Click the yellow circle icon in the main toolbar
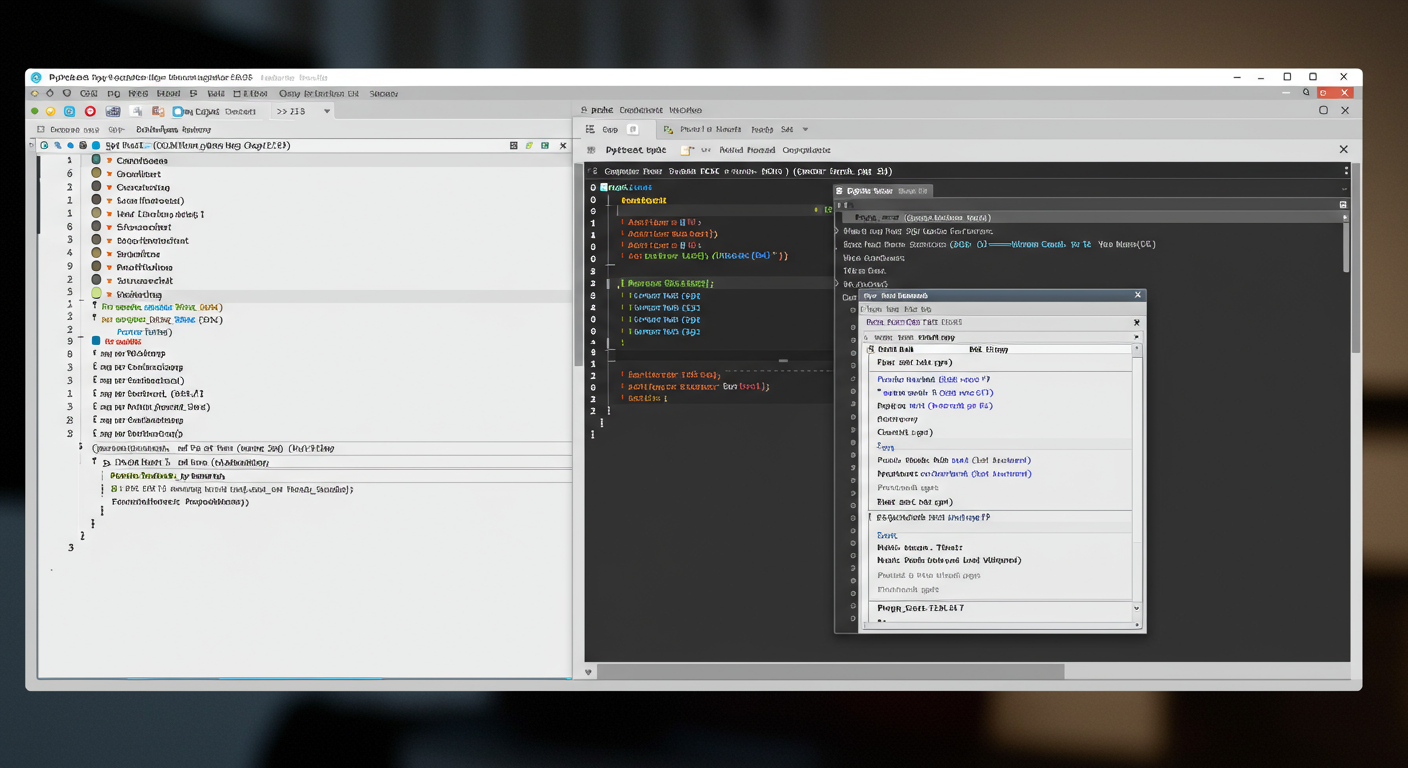The width and height of the screenshot is (1408, 768). click(x=50, y=111)
